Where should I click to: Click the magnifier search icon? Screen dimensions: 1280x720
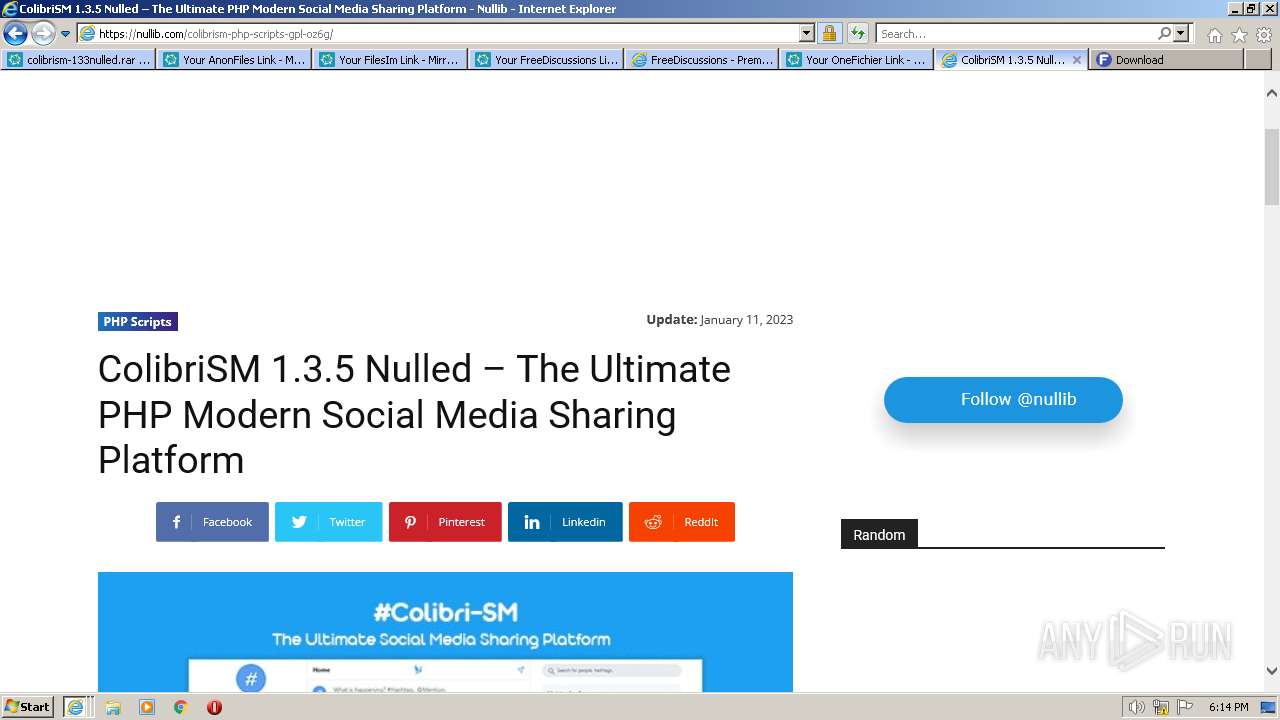[x=1164, y=33]
